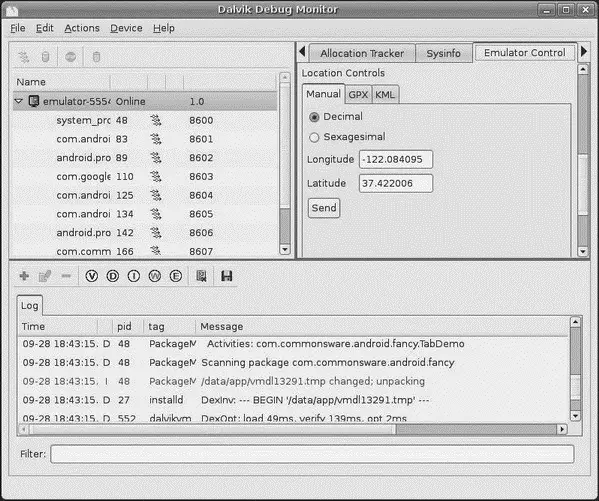Open the Edit menu
This screenshot has height=501, width=599.
tap(45, 28)
